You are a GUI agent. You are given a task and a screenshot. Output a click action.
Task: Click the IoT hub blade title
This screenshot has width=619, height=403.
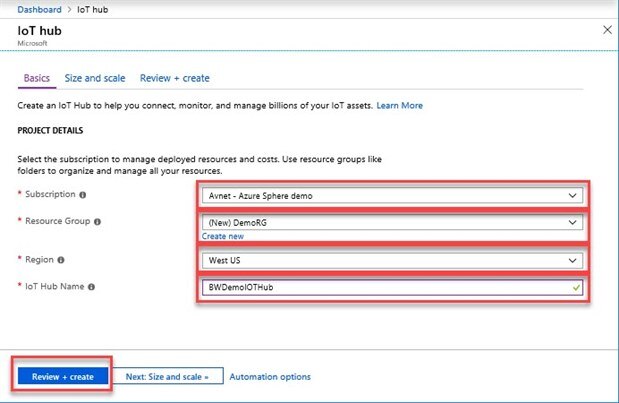click(x=39, y=31)
